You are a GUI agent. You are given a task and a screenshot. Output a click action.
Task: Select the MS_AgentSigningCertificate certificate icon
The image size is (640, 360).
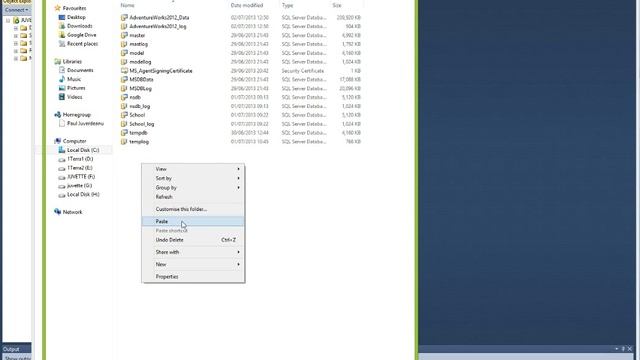coord(124,71)
